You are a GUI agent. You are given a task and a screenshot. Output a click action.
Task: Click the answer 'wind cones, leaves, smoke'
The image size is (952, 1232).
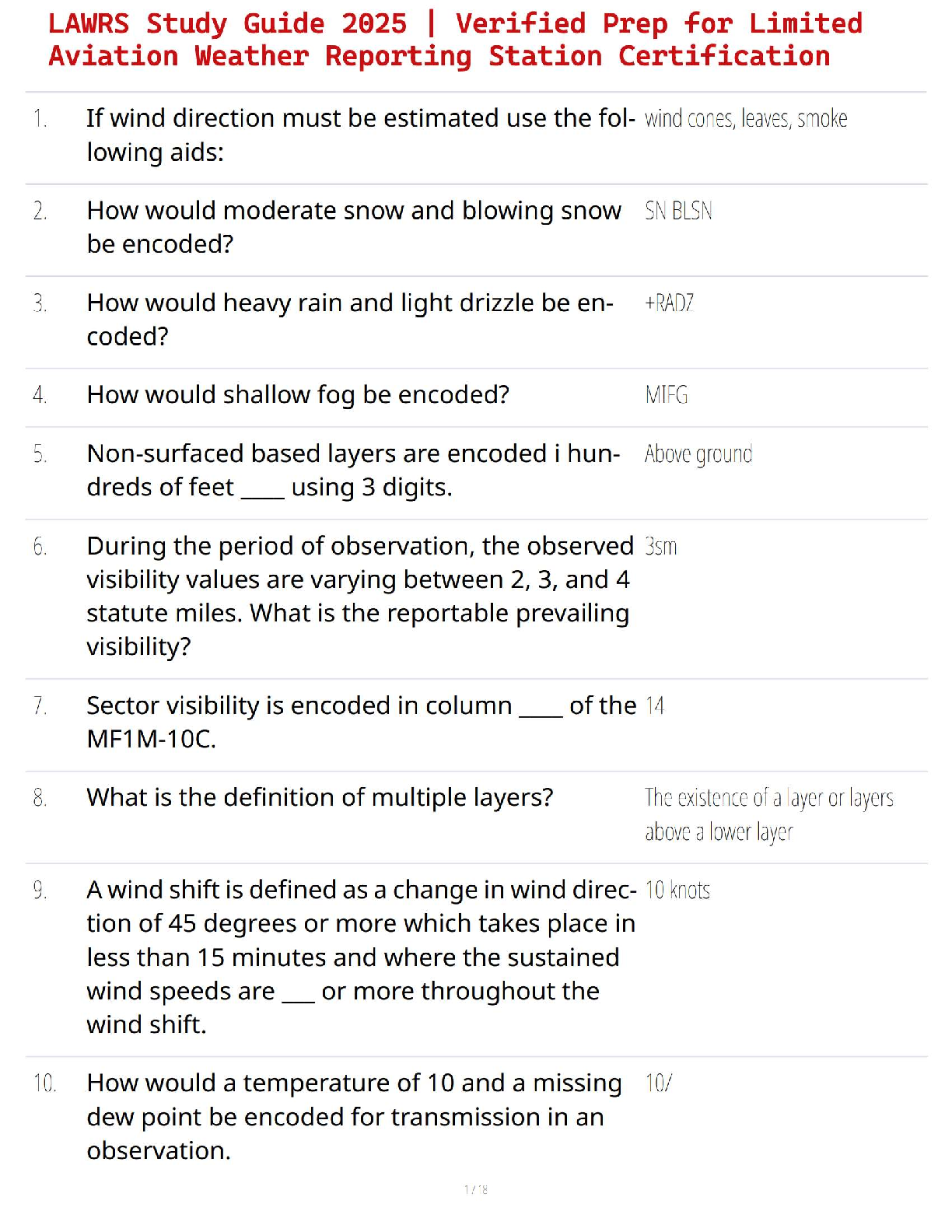point(745,119)
